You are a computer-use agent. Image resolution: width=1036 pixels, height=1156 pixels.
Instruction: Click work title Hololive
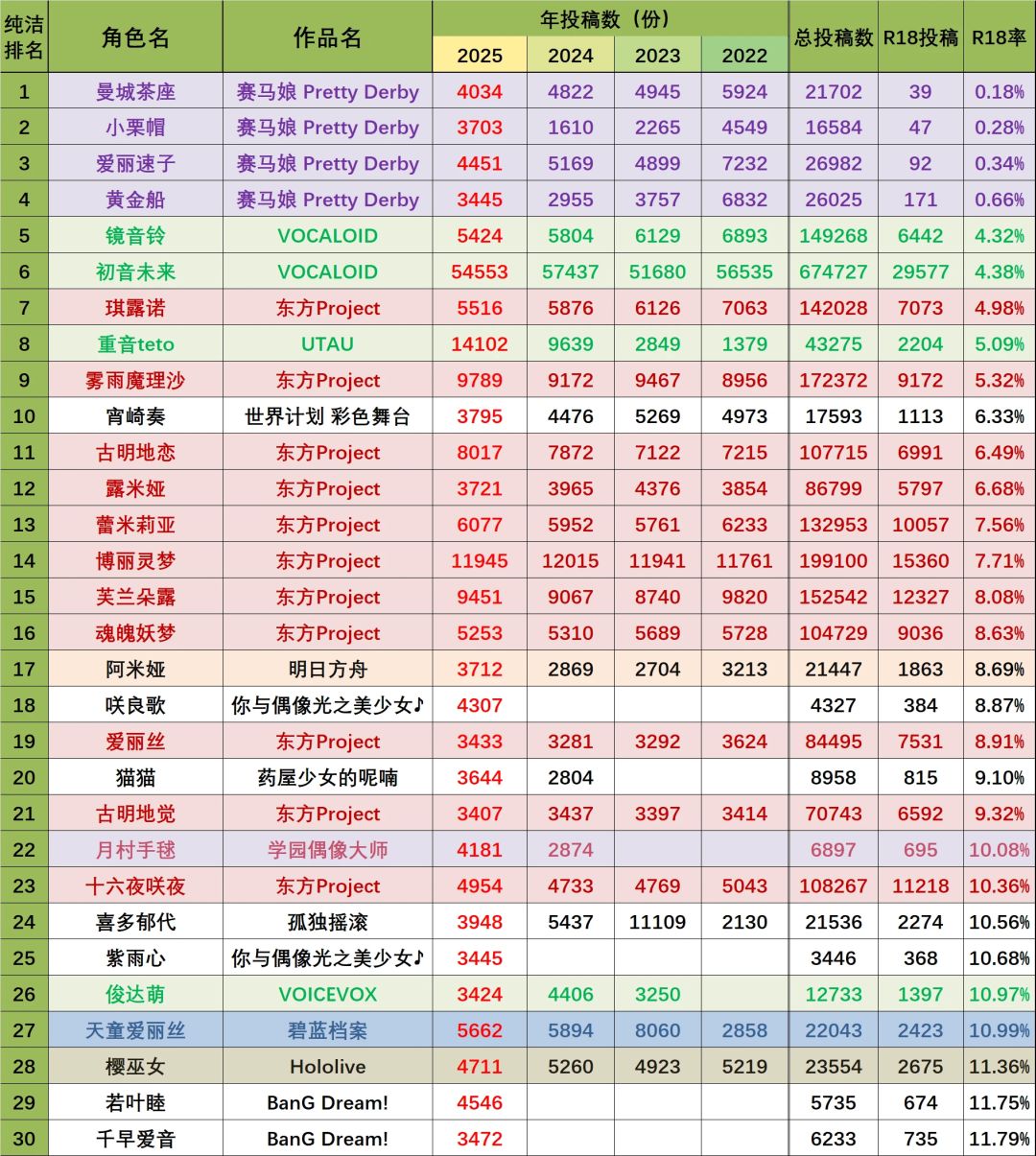[x=327, y=1067]
